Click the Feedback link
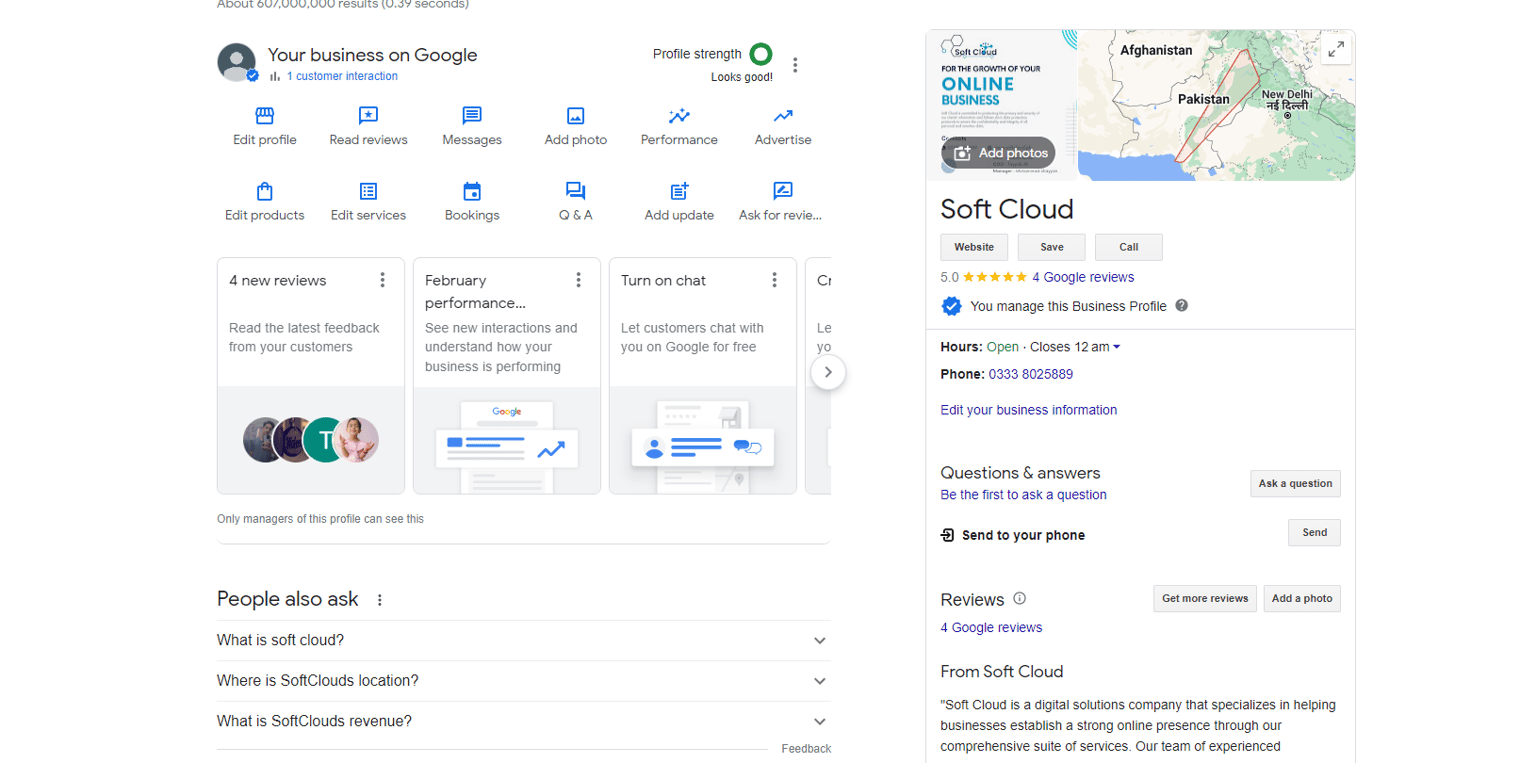Image resolution: width=1536 pixels, height=763 pixels. pyautogui.click(x=806, y=749)
